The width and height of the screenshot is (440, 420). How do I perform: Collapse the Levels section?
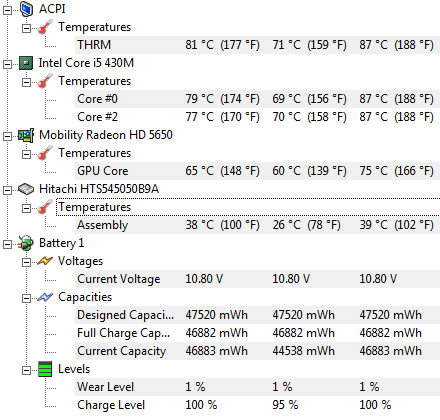26,370
